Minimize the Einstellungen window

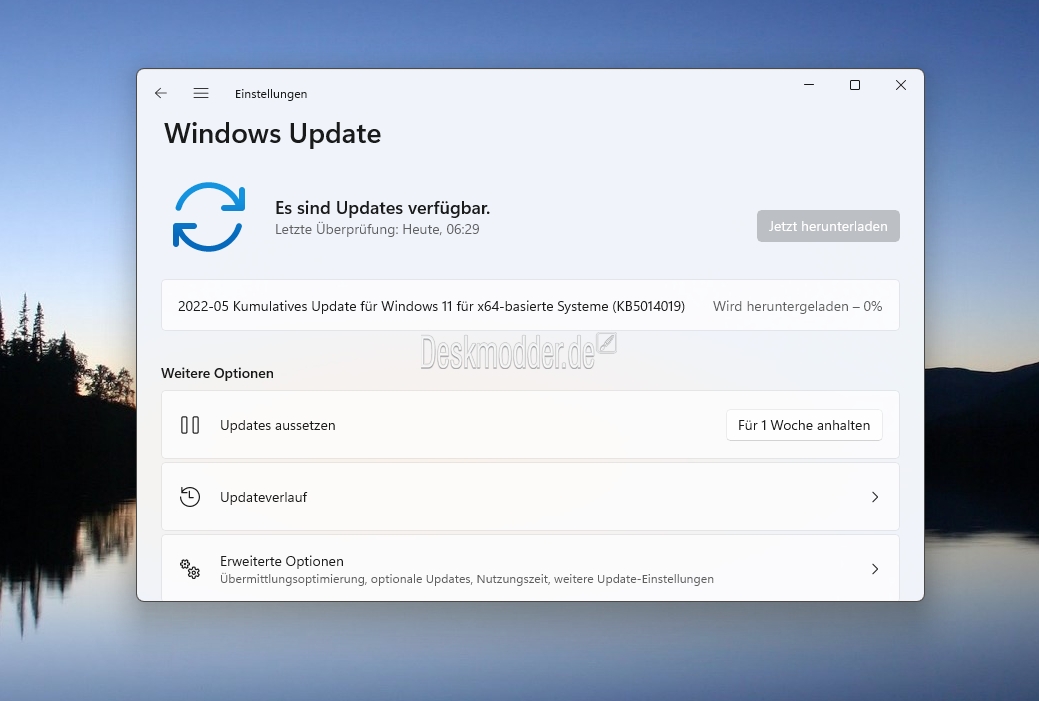(808, 85)
